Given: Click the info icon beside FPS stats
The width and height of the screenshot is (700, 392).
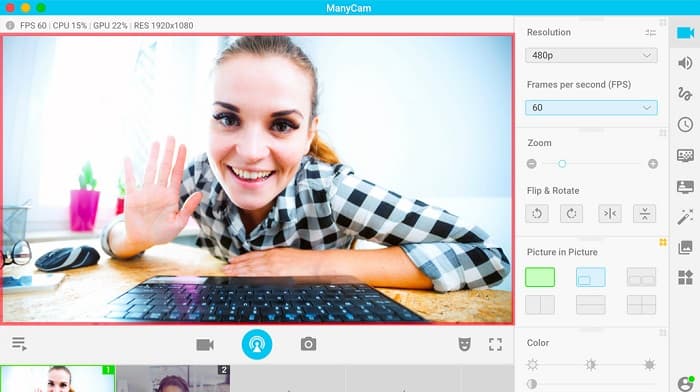Looking at the screenshot, I should tap(10, 25).
